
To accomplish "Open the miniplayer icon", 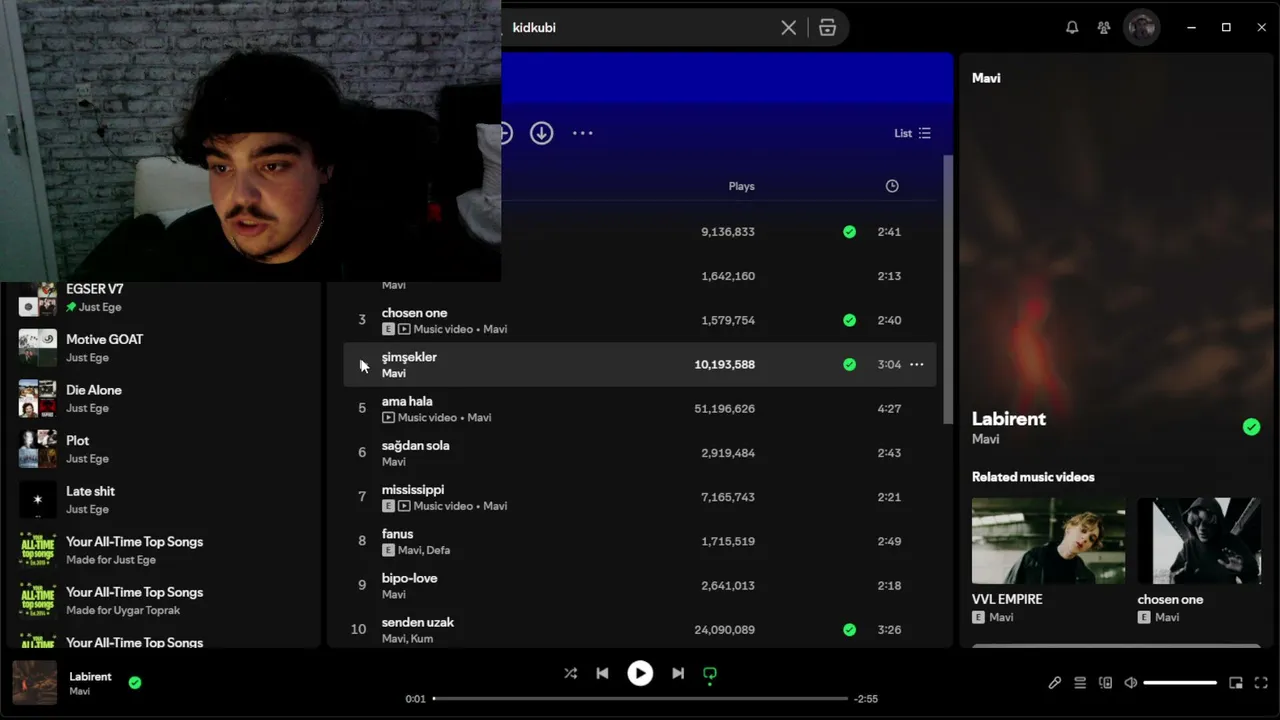I will coord(1236,683).
